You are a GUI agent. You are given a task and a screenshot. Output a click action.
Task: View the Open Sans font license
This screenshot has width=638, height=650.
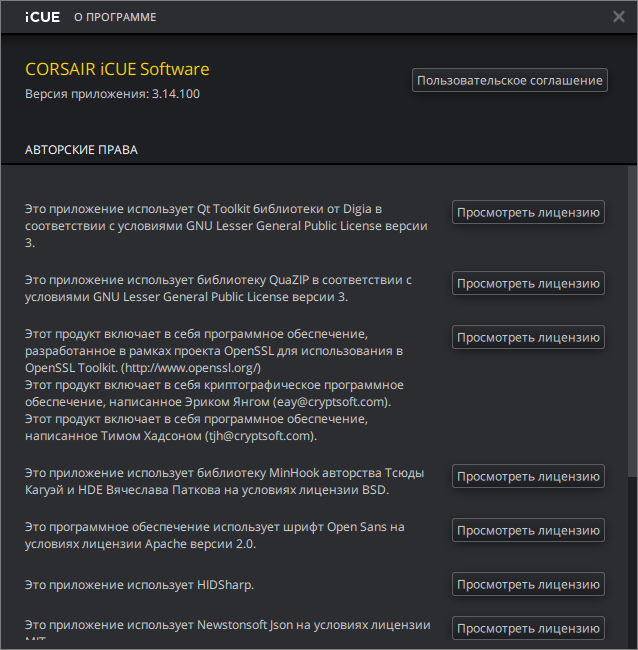point(528,530)
